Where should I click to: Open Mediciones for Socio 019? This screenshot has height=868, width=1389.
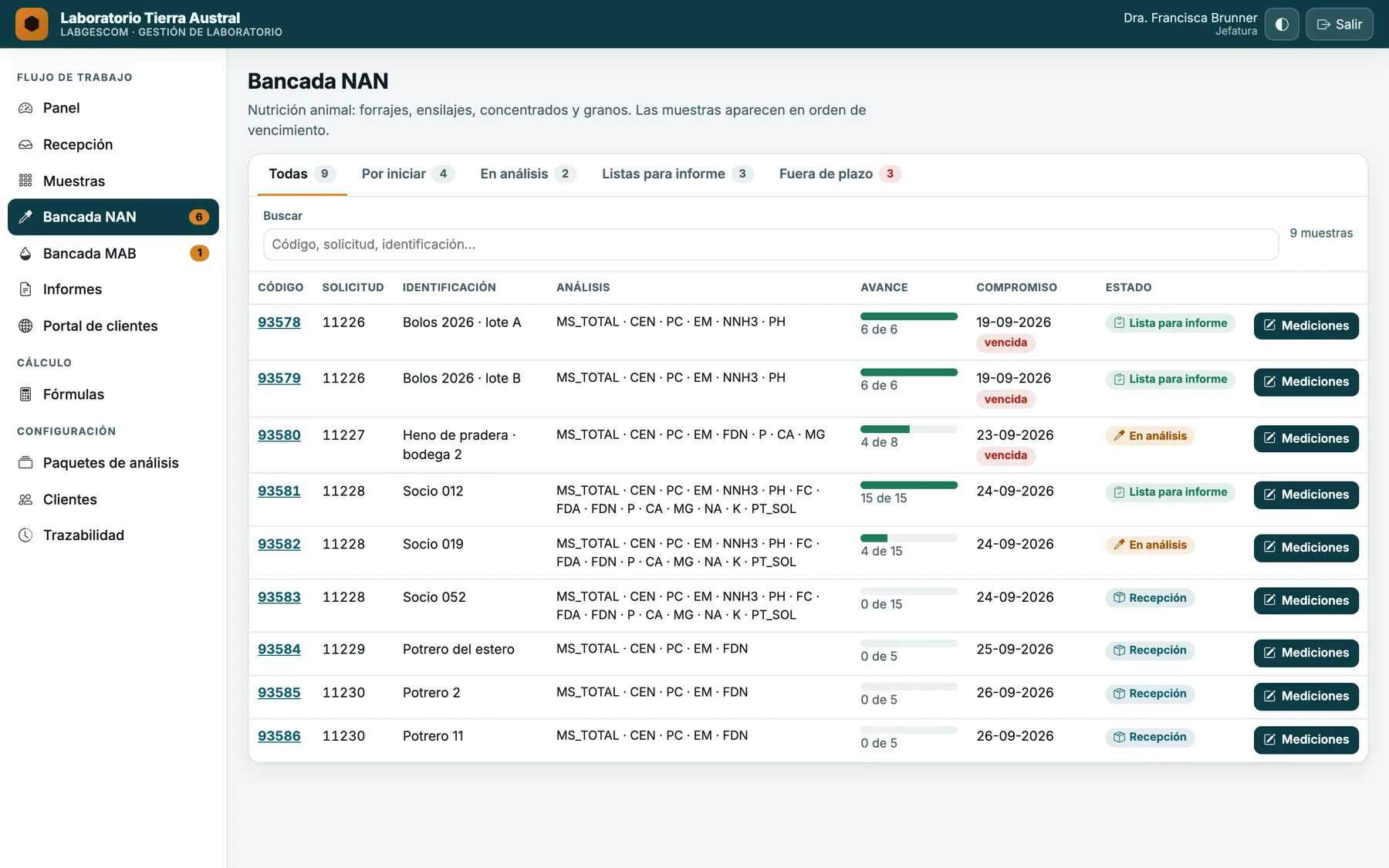1306,548
